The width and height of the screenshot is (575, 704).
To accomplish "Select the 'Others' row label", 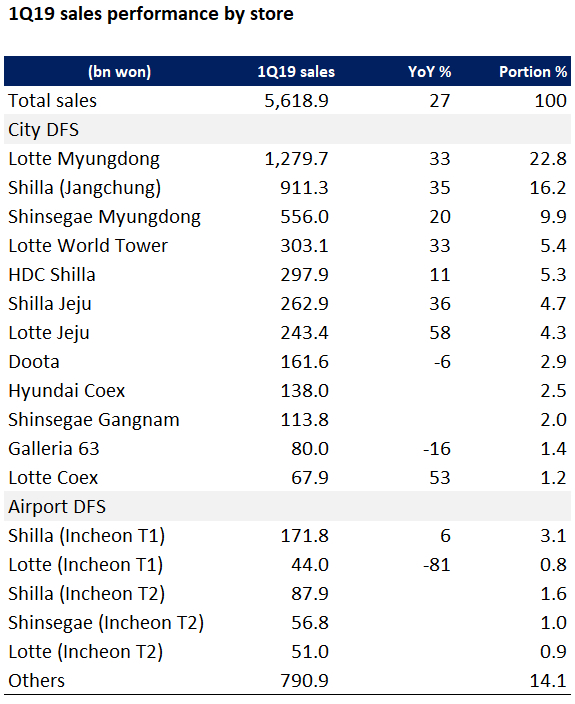I will pos(36,681).
